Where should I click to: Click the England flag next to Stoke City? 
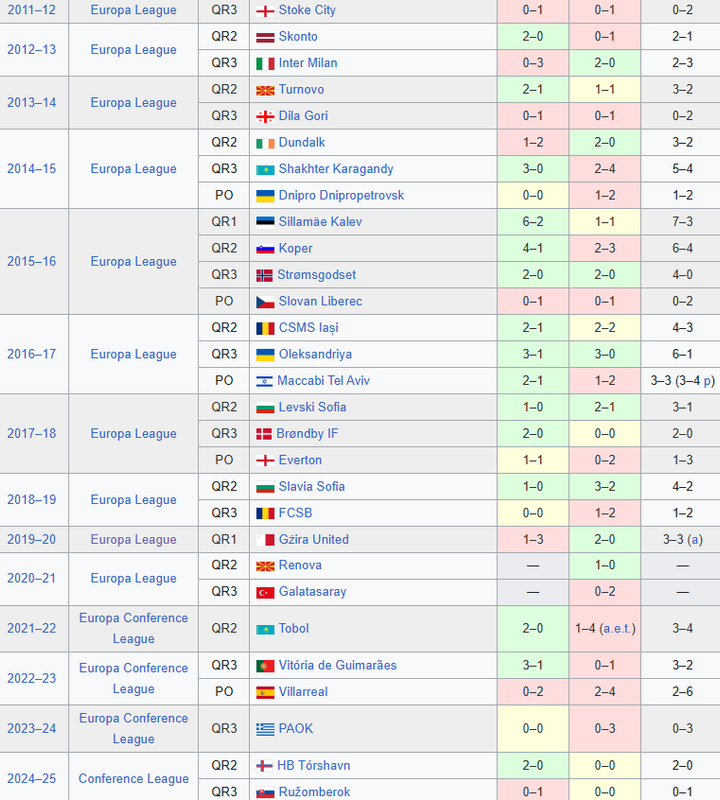click(x=265, y=11)
